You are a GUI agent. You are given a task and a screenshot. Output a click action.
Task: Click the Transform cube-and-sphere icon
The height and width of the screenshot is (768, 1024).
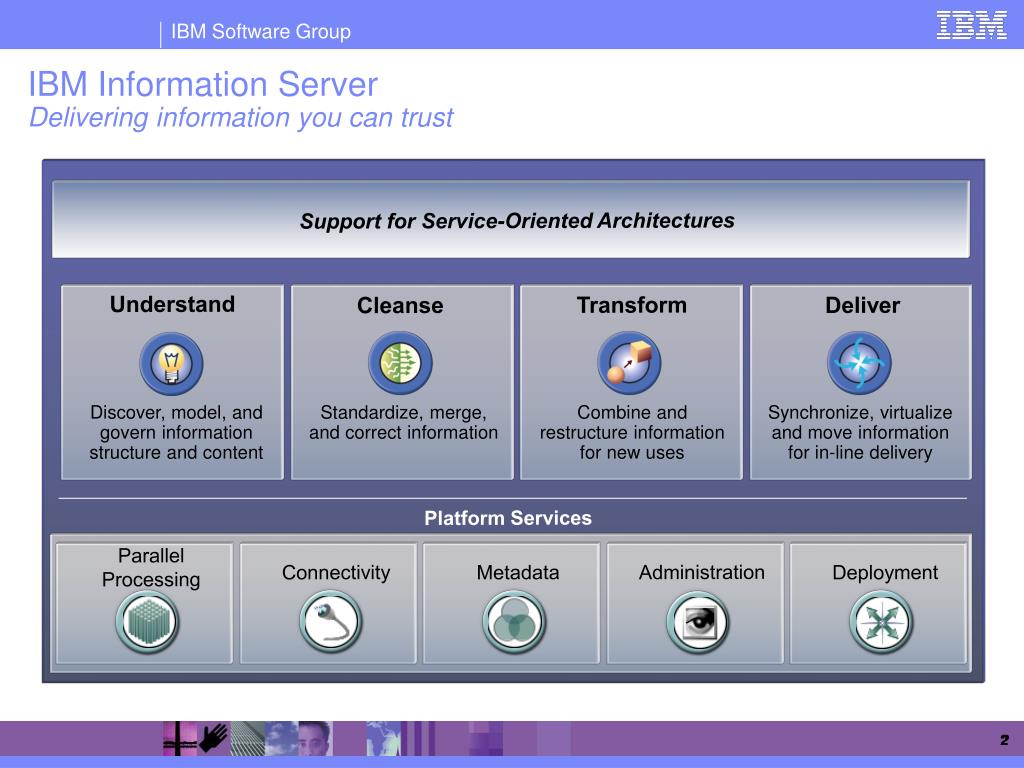pos(630,362)
